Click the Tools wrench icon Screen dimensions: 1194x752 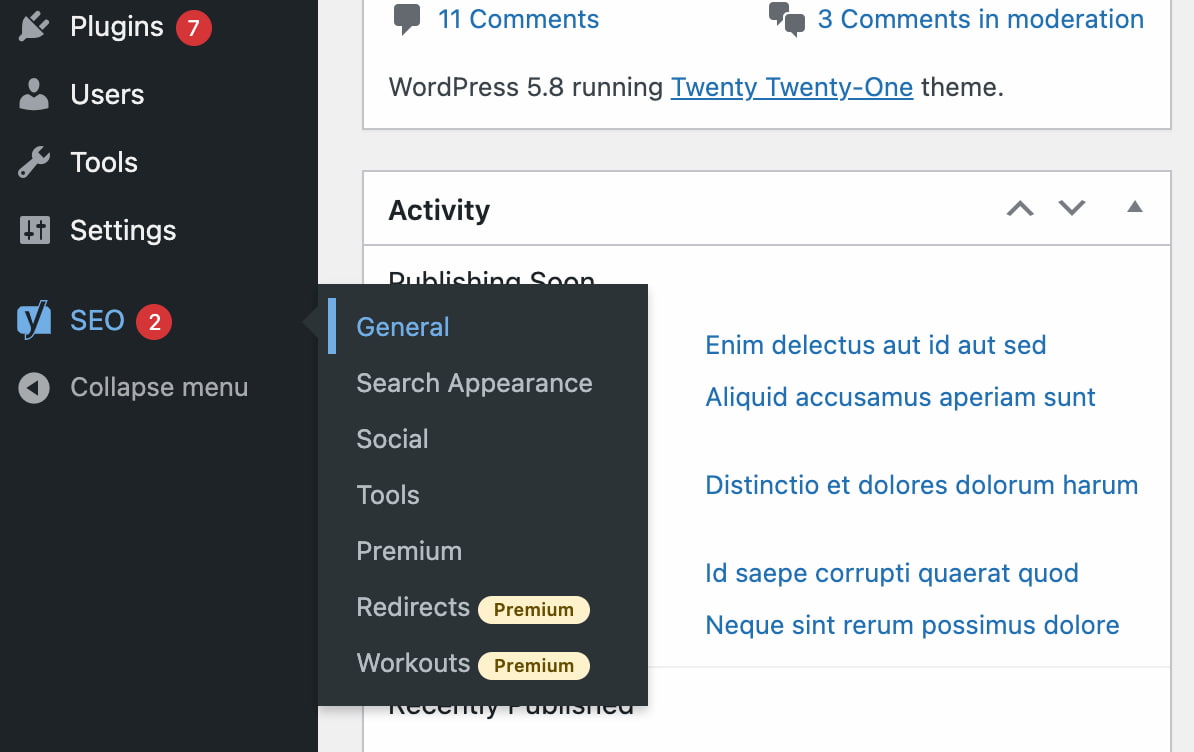(34, 162)
